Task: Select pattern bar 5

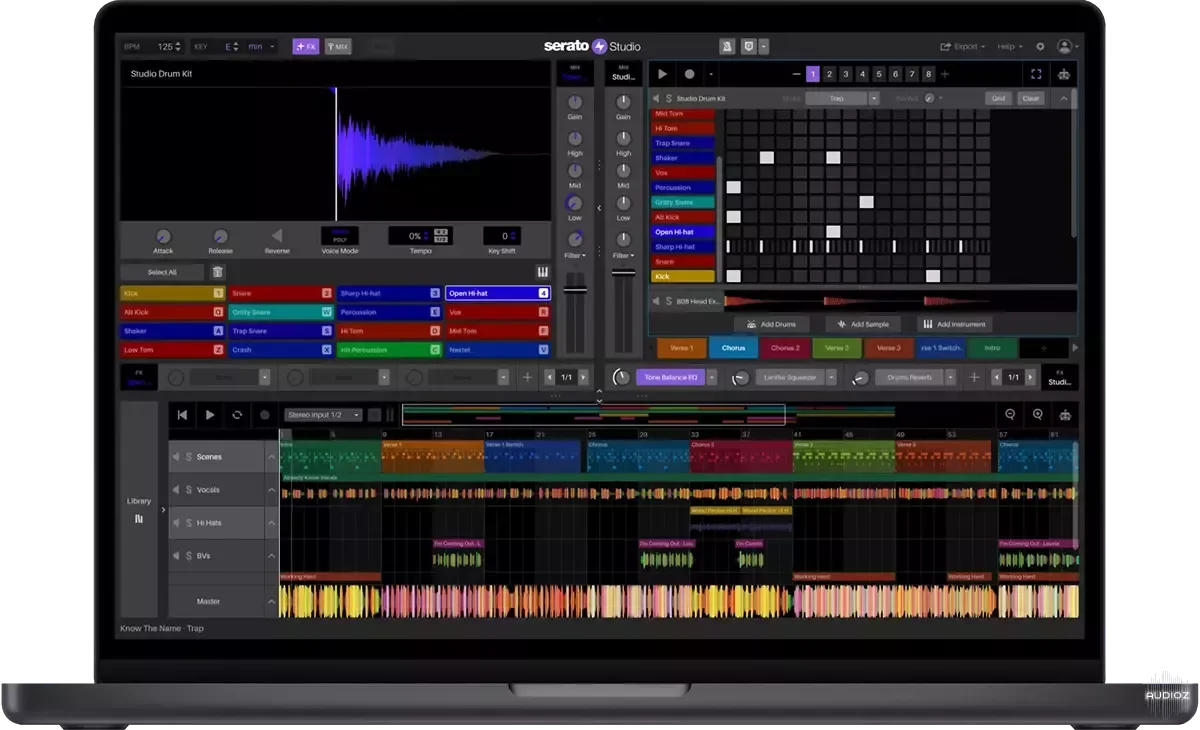Action: point(879,74)
